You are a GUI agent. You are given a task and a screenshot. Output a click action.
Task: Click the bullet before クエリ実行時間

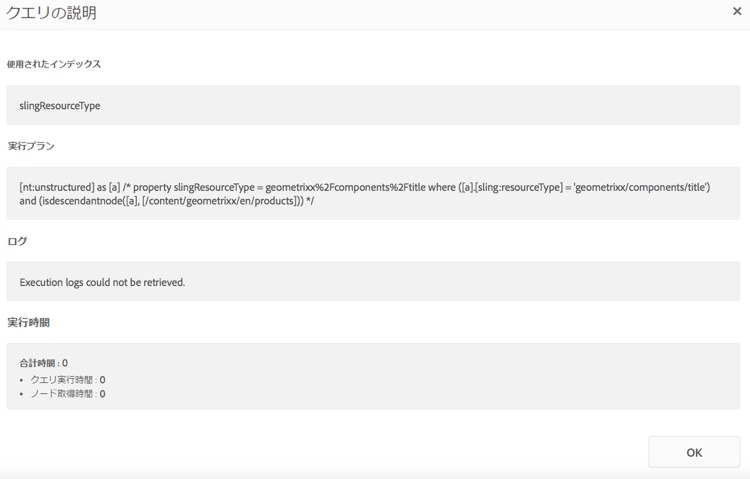22,380
